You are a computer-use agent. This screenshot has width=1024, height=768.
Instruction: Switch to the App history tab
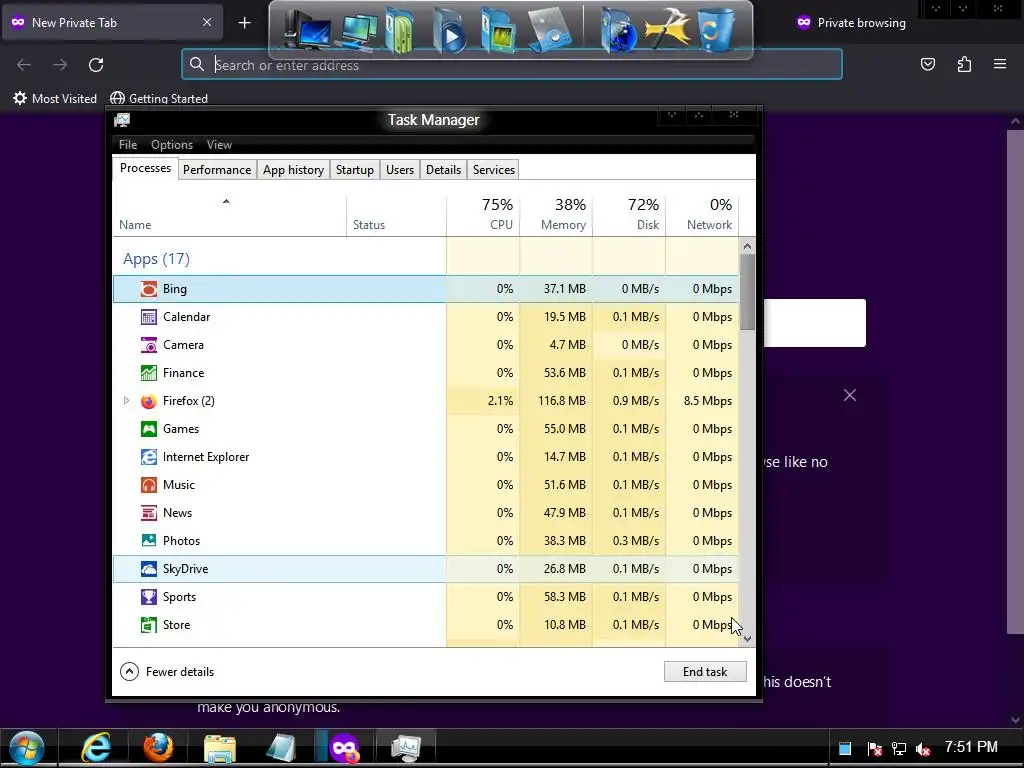click(293, 170)
